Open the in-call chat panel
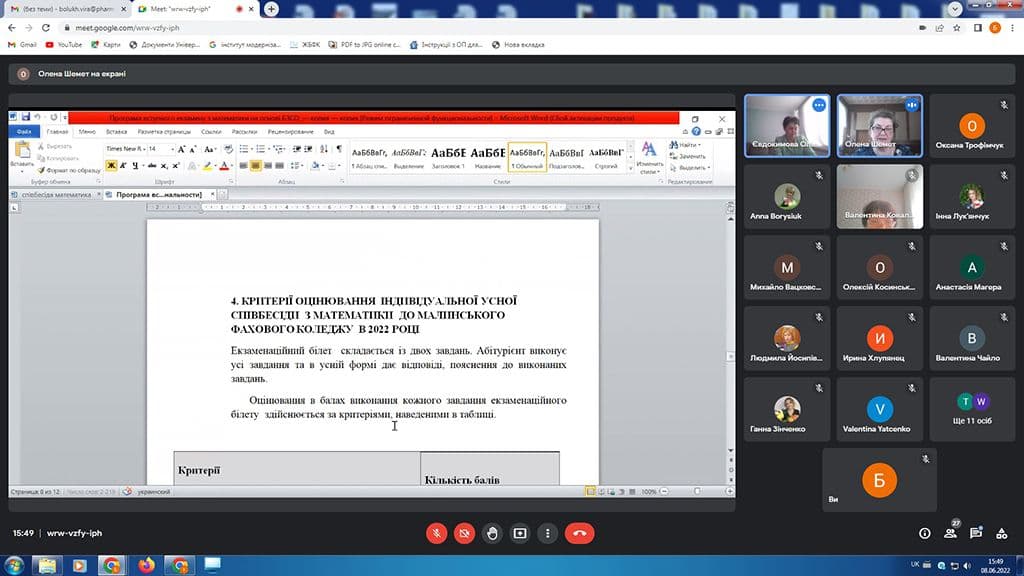Viewport: 1024px width, 576px height. (x=976, y=533)
